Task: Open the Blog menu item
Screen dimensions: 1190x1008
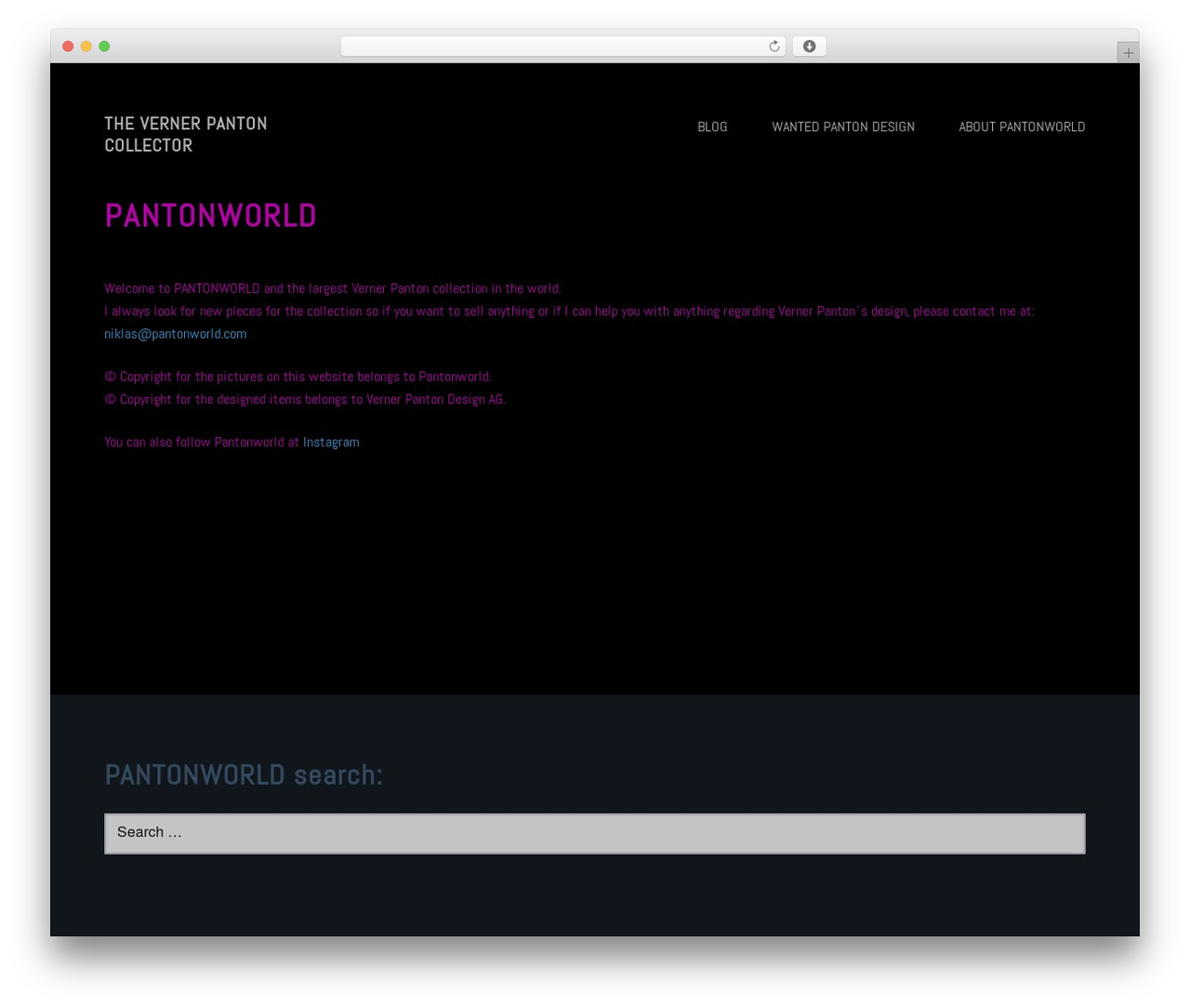Action: tap(712, 127)
